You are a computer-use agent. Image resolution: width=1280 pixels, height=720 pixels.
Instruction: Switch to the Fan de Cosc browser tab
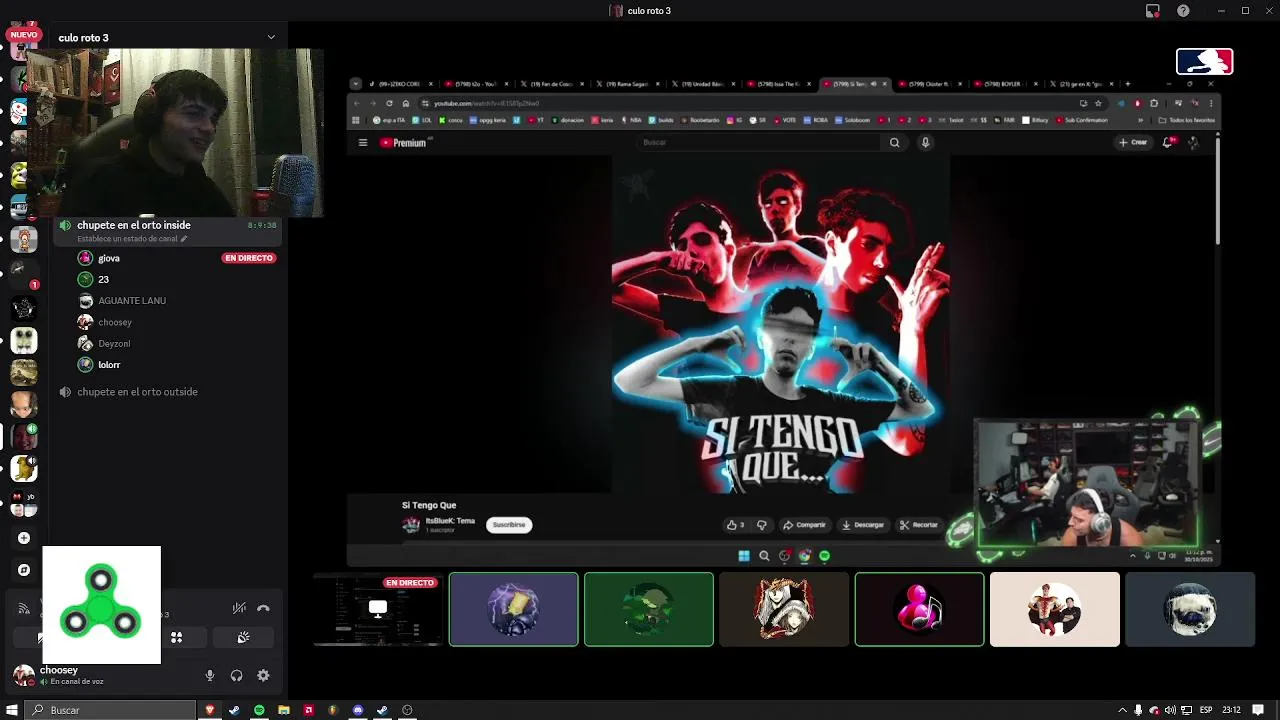[551, 84]
